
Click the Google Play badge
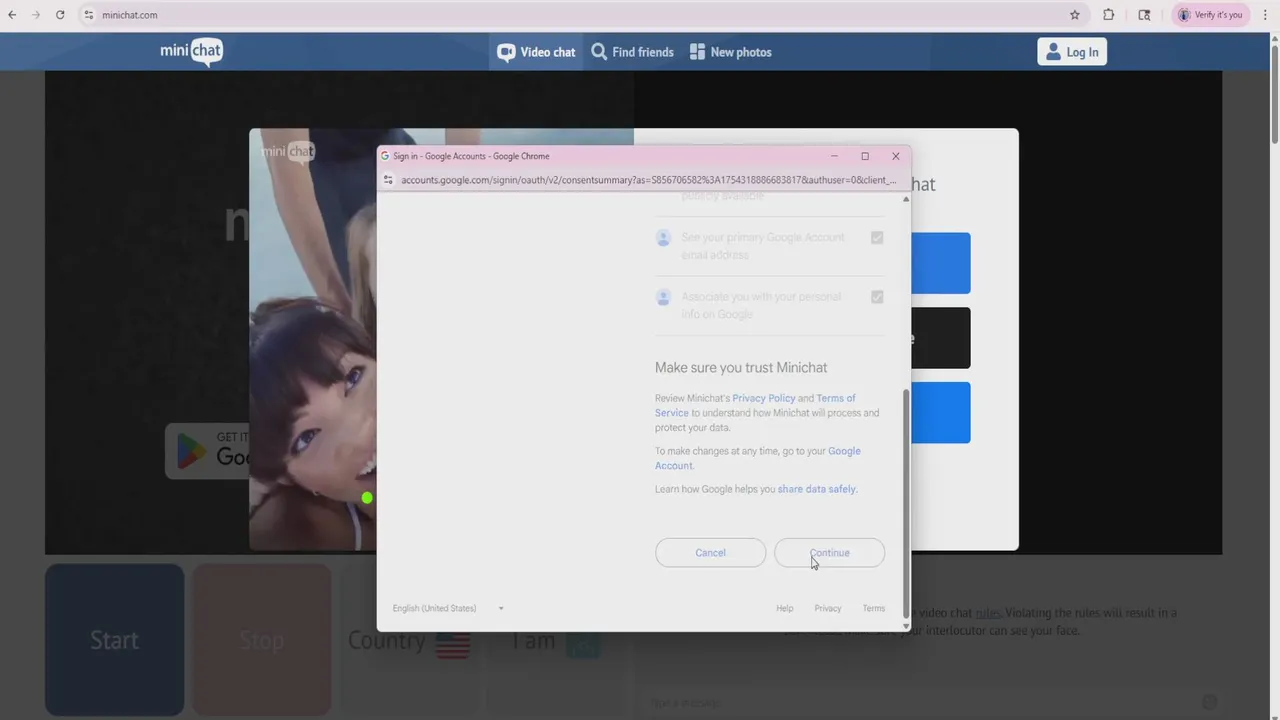[207, 451]
